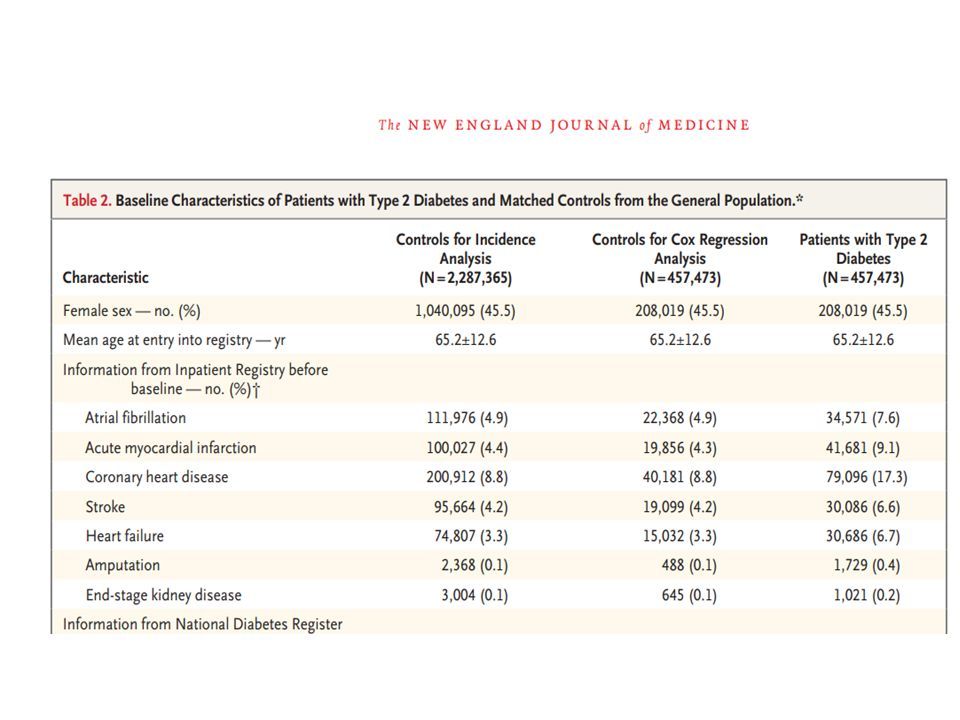The image size is (960, 720).
Task: Select Controls for Incidence Analysis header
Action: tap(465, 258)
